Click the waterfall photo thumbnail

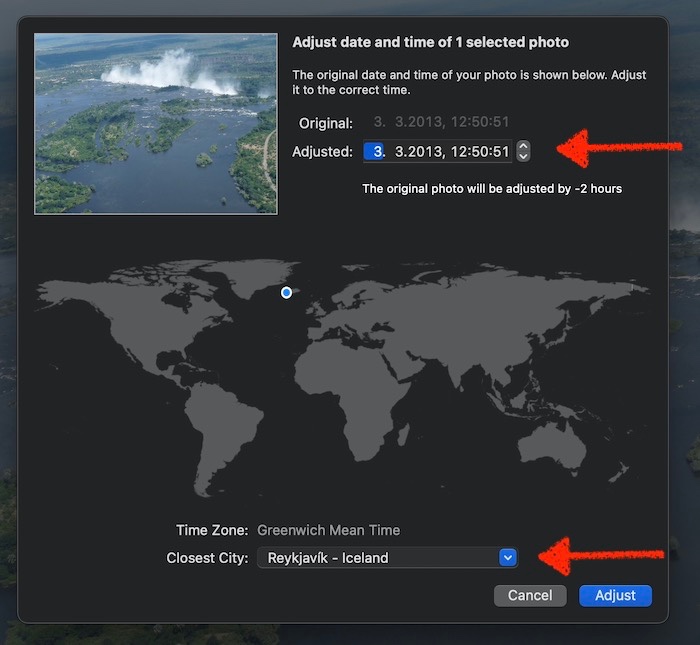click(156, 124)
